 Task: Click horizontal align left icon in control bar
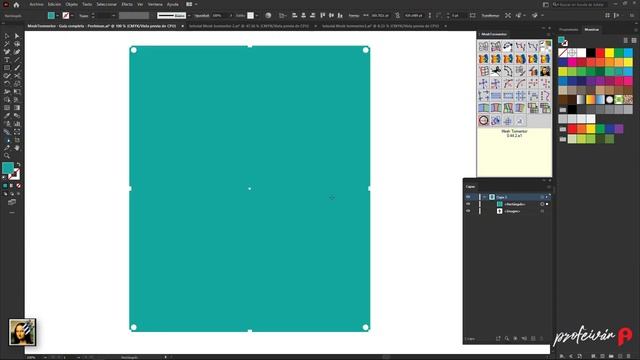tap(294, 16)
